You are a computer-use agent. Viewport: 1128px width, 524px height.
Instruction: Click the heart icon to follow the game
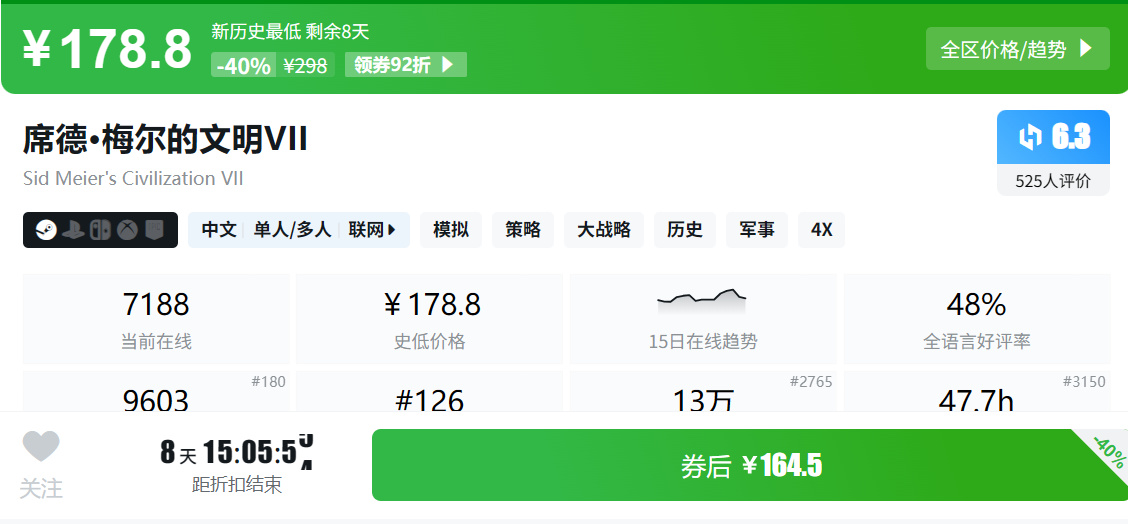pyautogui.click(x=41, y=447)
